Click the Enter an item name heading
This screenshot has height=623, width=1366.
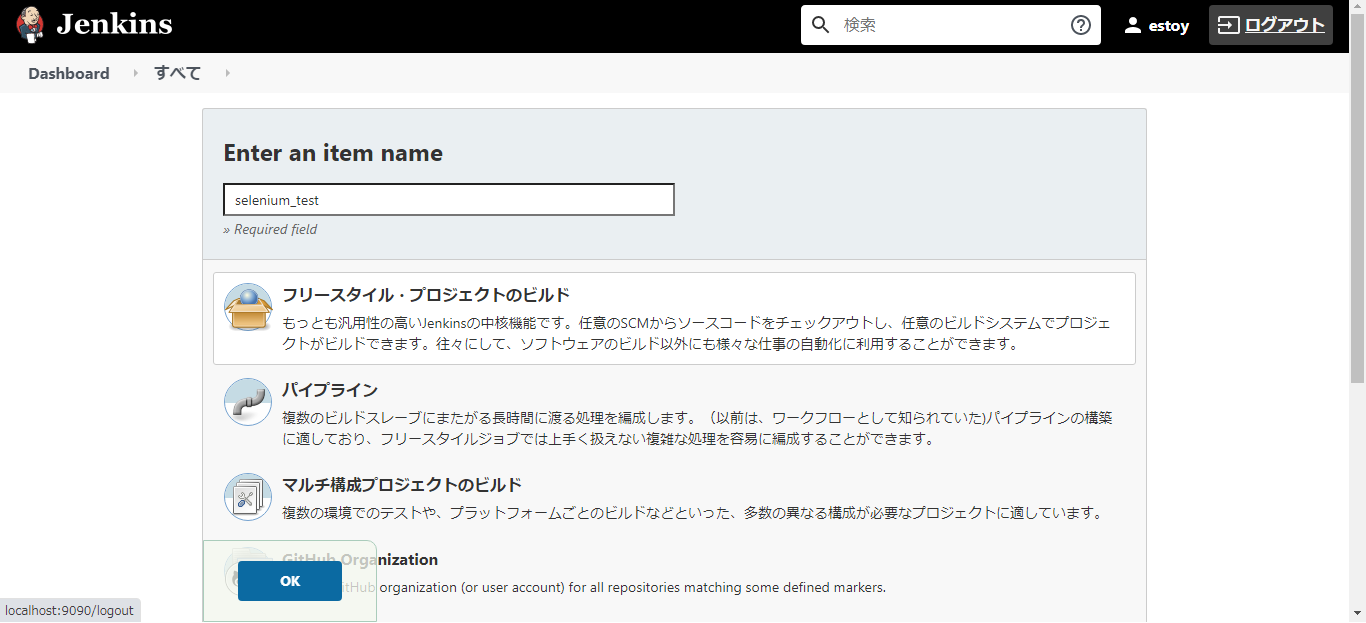(333, 153)
